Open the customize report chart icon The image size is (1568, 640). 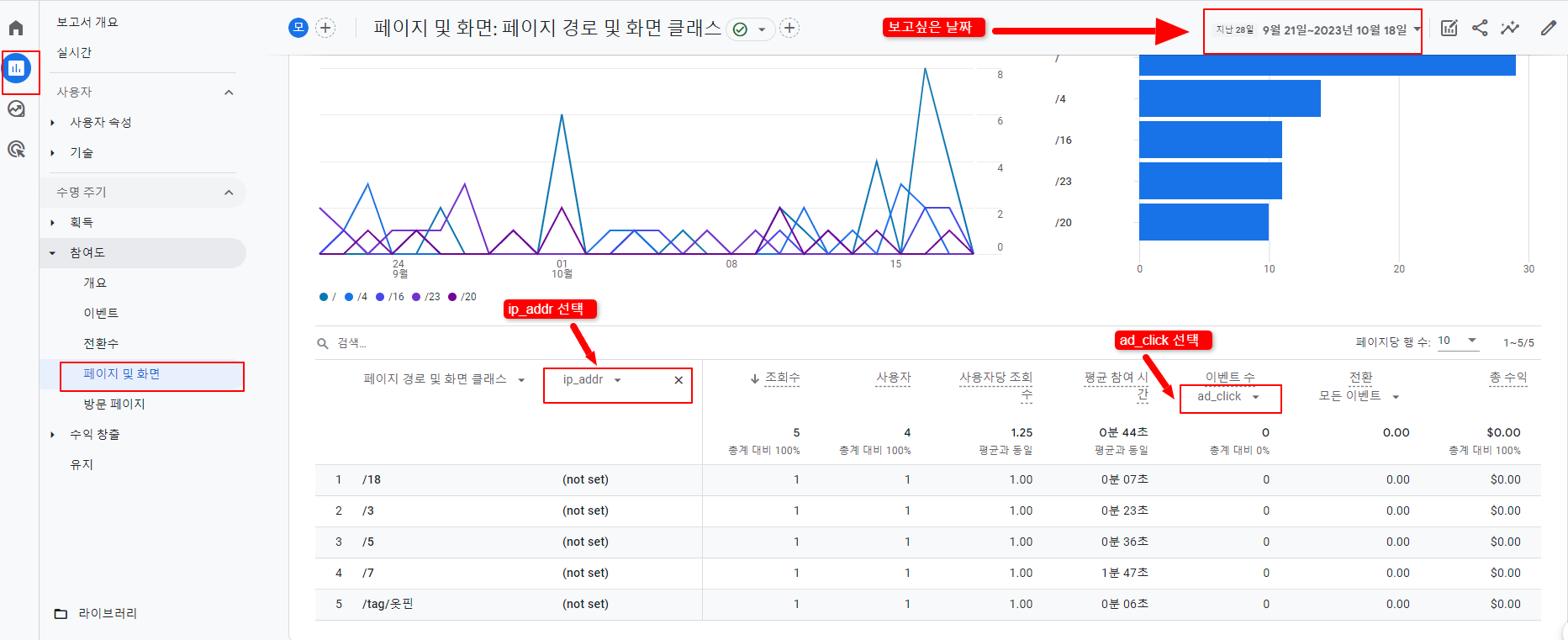1449,28
